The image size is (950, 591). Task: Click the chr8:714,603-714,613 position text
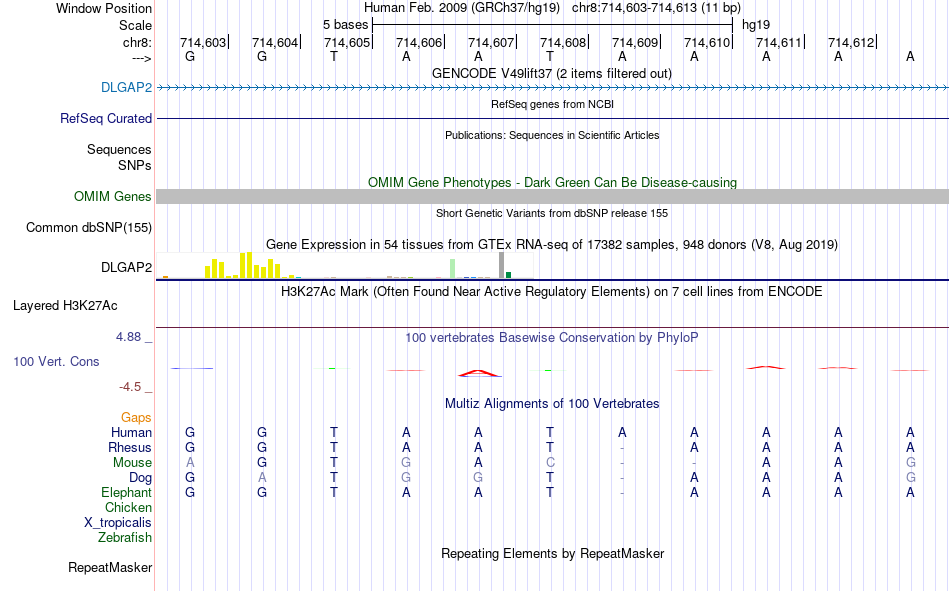[656, 8]
